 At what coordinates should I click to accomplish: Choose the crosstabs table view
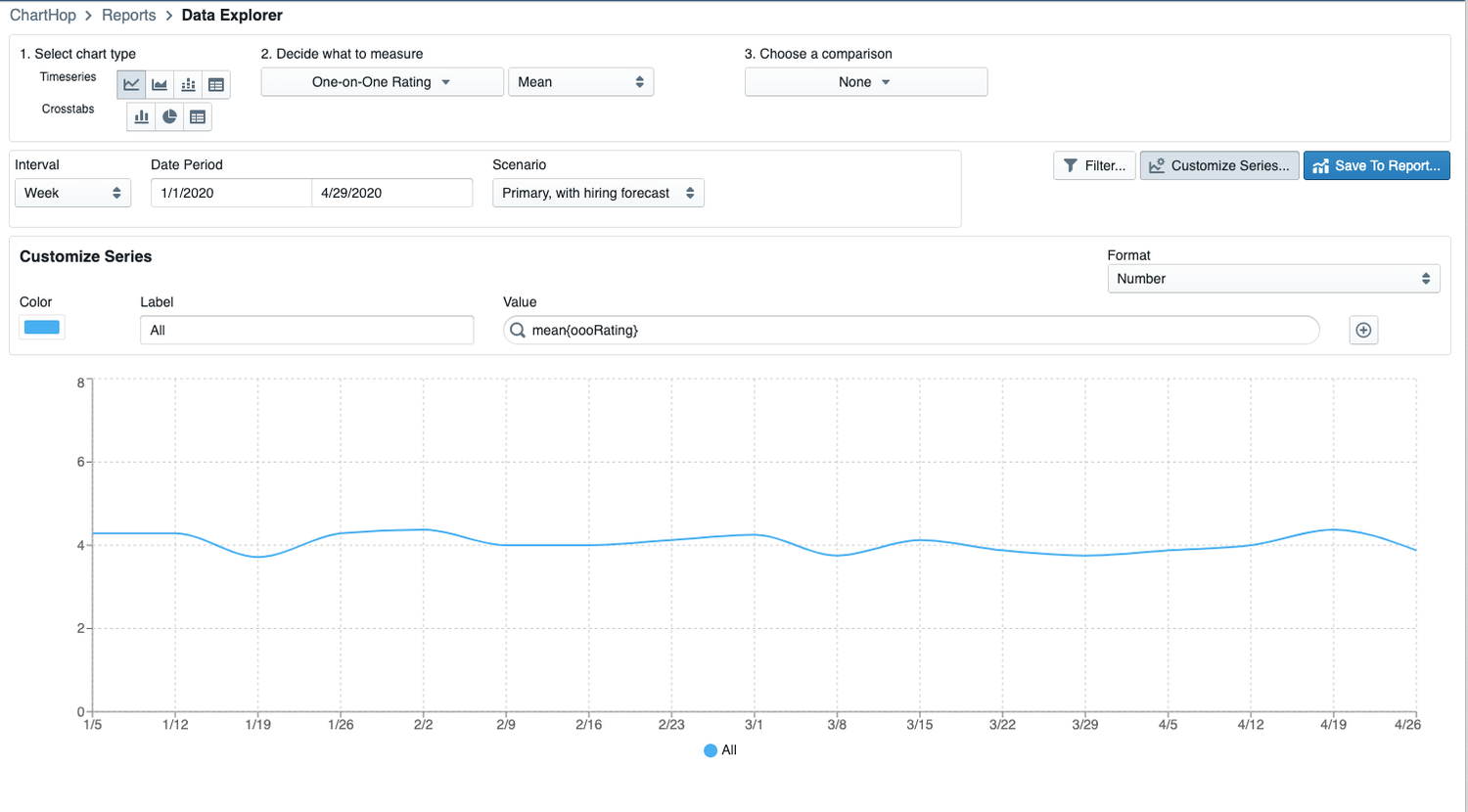(x=197, y=116)
